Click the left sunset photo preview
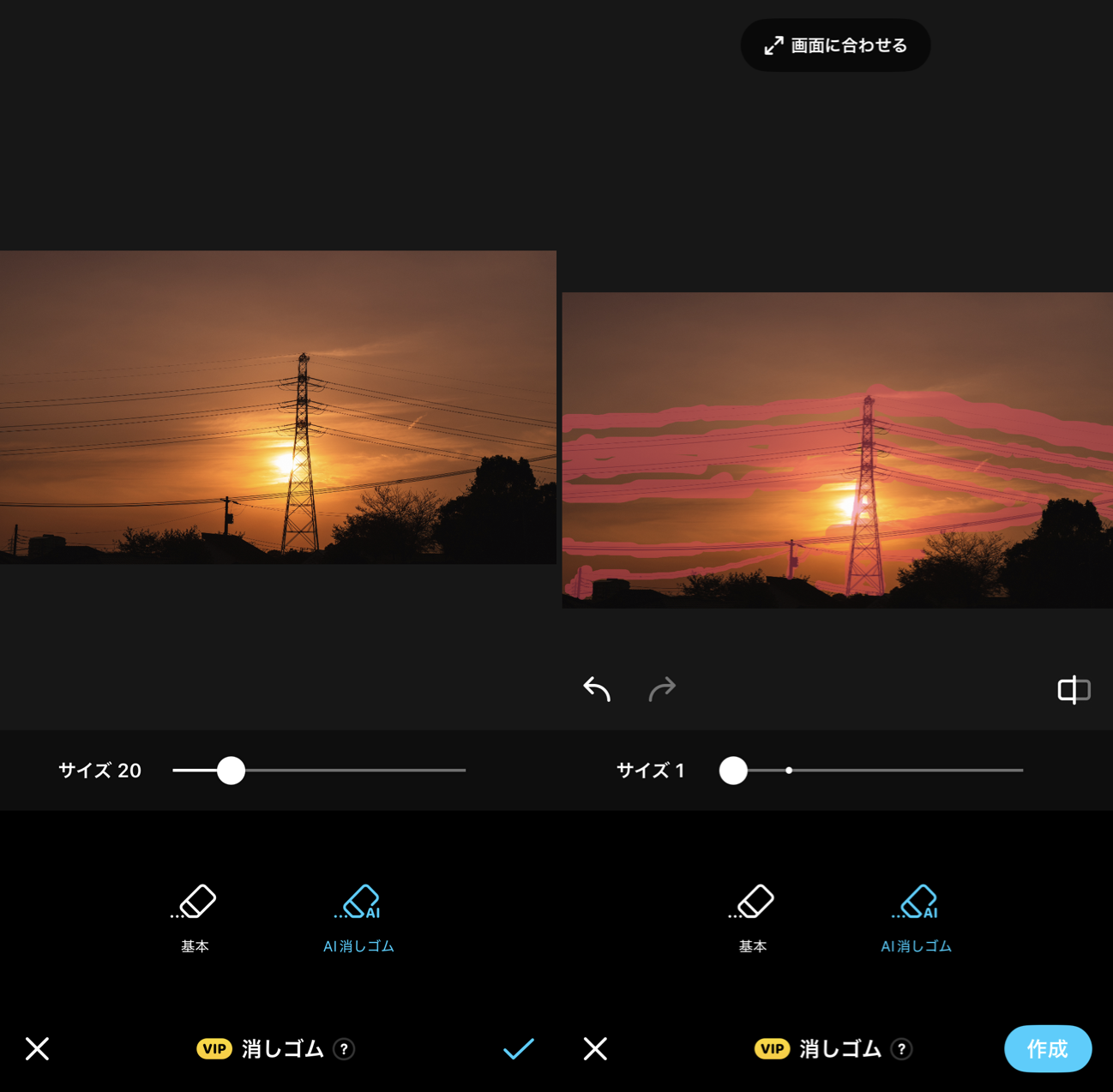The width and height of the screenshot is (1113, 1092). (278, 407)
